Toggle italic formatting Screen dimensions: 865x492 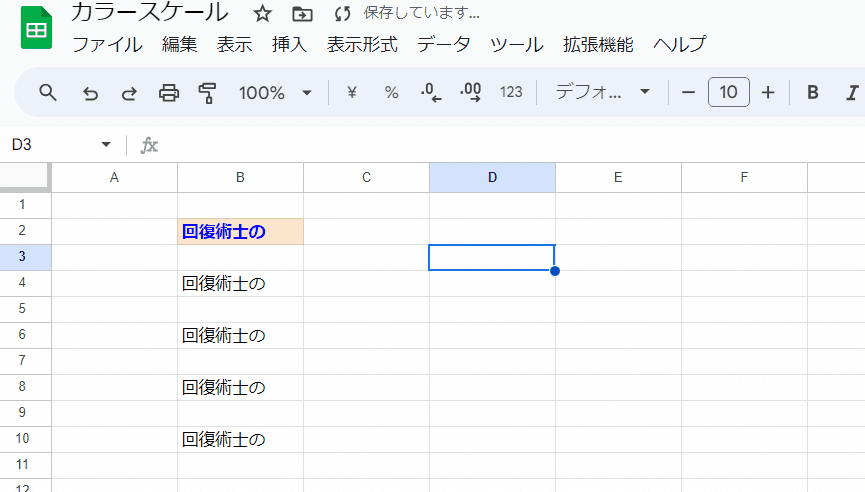click(x=852, y=92)
